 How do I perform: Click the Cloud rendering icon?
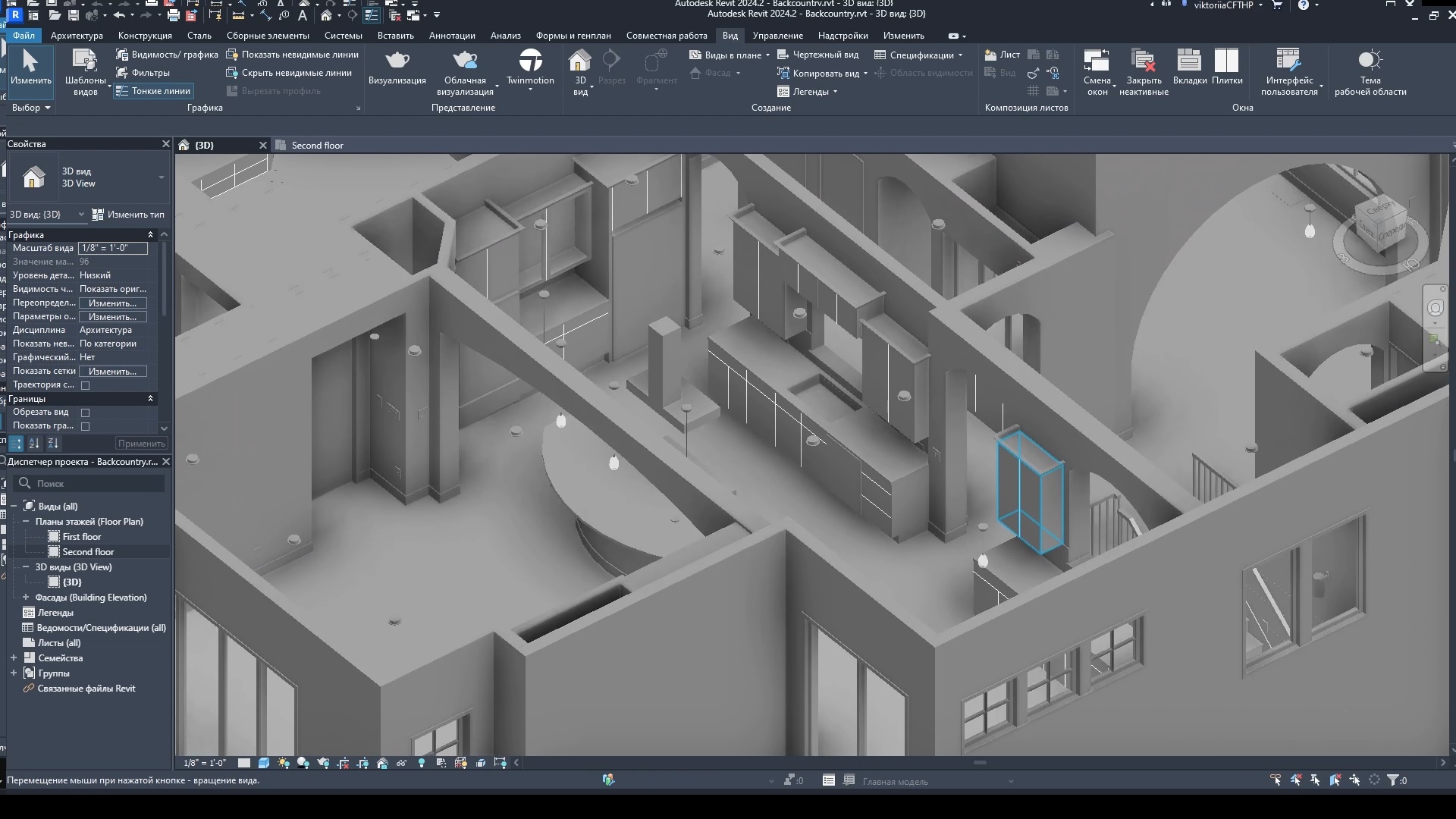(464, 61)
